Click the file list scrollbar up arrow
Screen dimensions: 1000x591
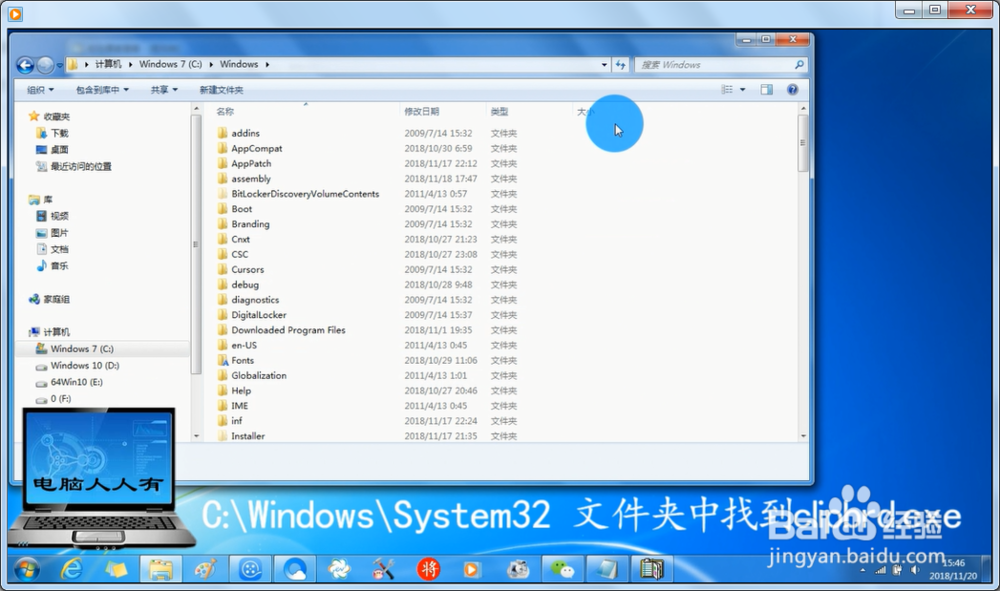click(803, 109)
